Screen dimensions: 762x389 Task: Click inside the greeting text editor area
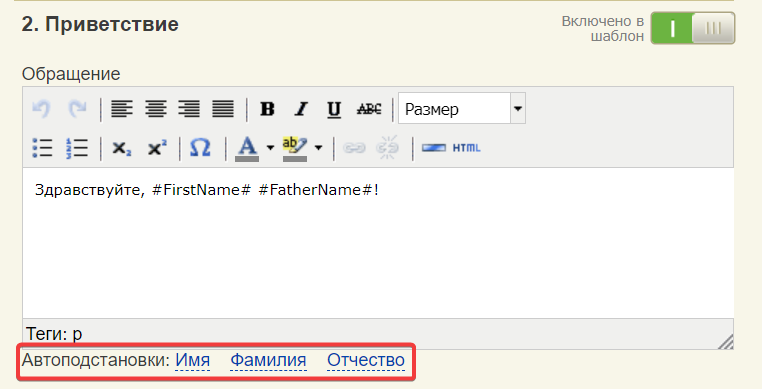378,243
